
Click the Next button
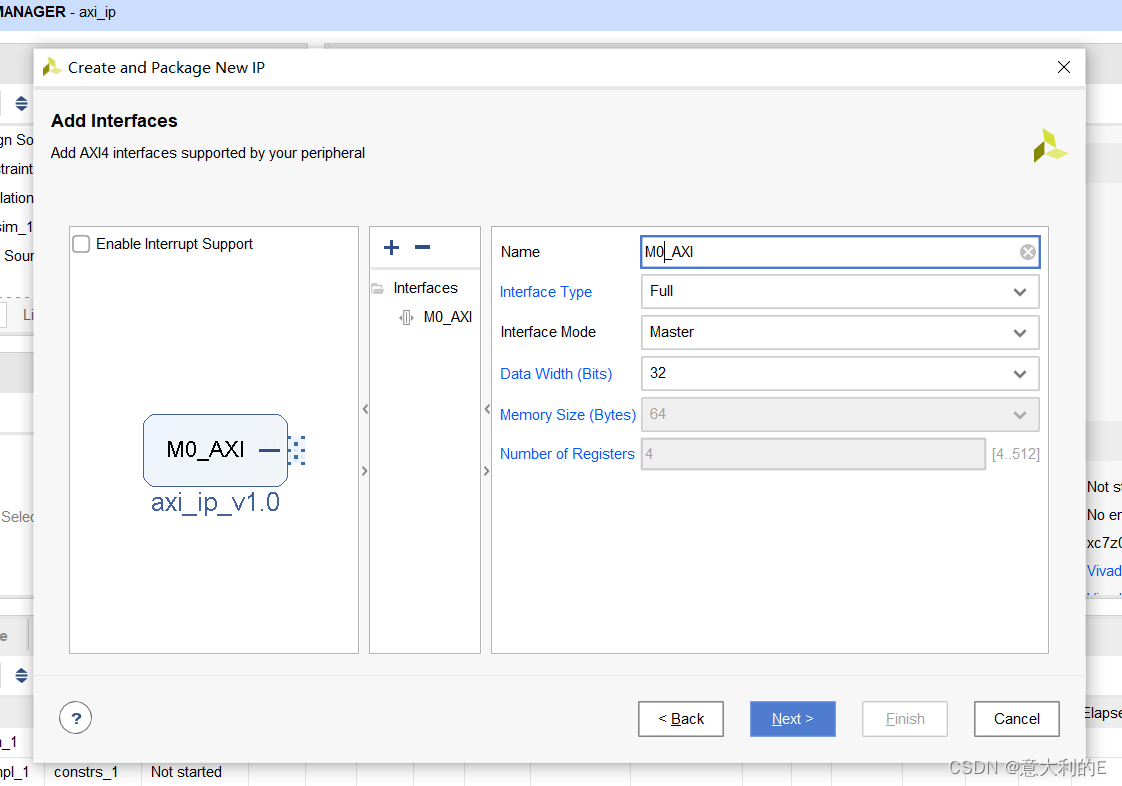[793, 719]
